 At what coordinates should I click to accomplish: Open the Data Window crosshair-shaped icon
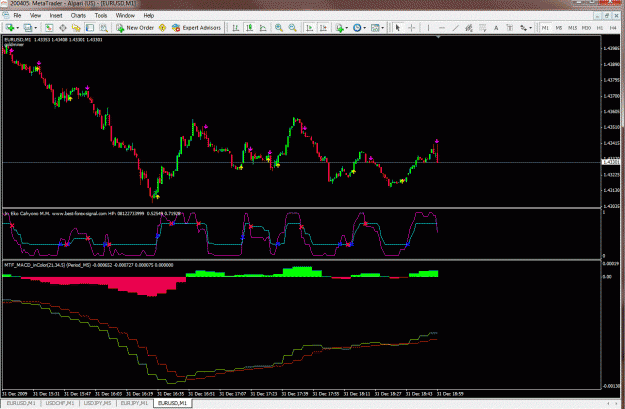[63, 28]
